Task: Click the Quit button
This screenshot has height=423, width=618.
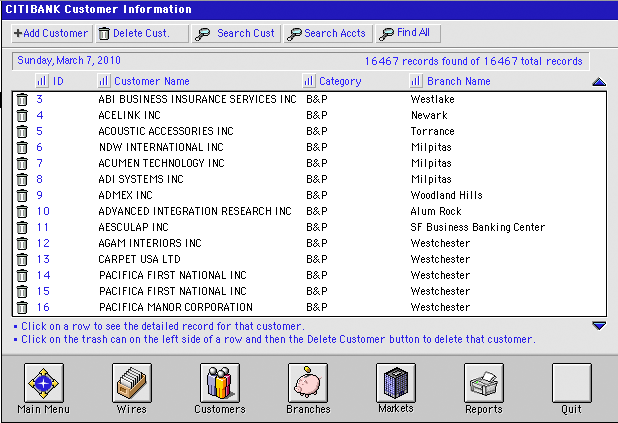Action: pyautogui.click(x=571, y=383)
